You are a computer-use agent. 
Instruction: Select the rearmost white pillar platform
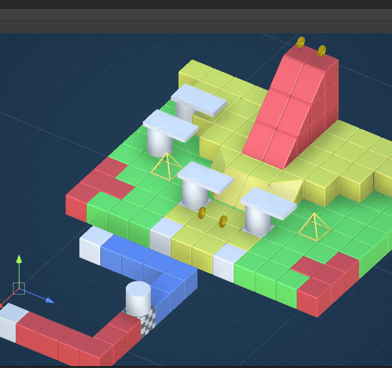[199, 102]
